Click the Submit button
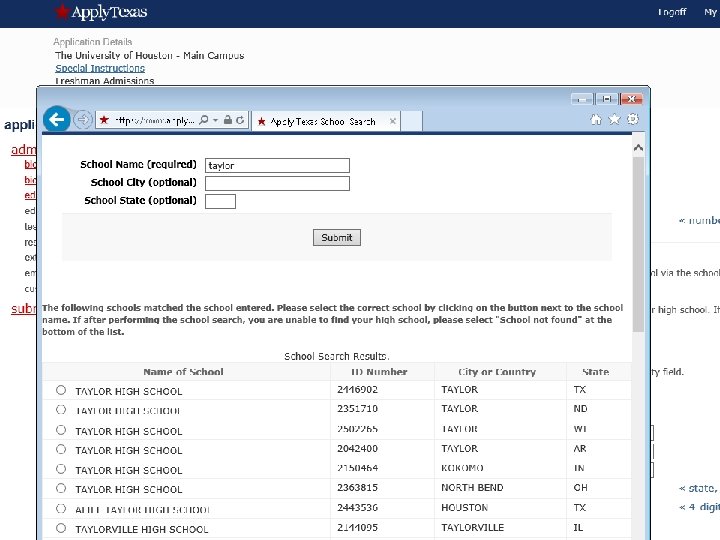The width and height of the screenshot is (720, 540). [x=337, y=237]
